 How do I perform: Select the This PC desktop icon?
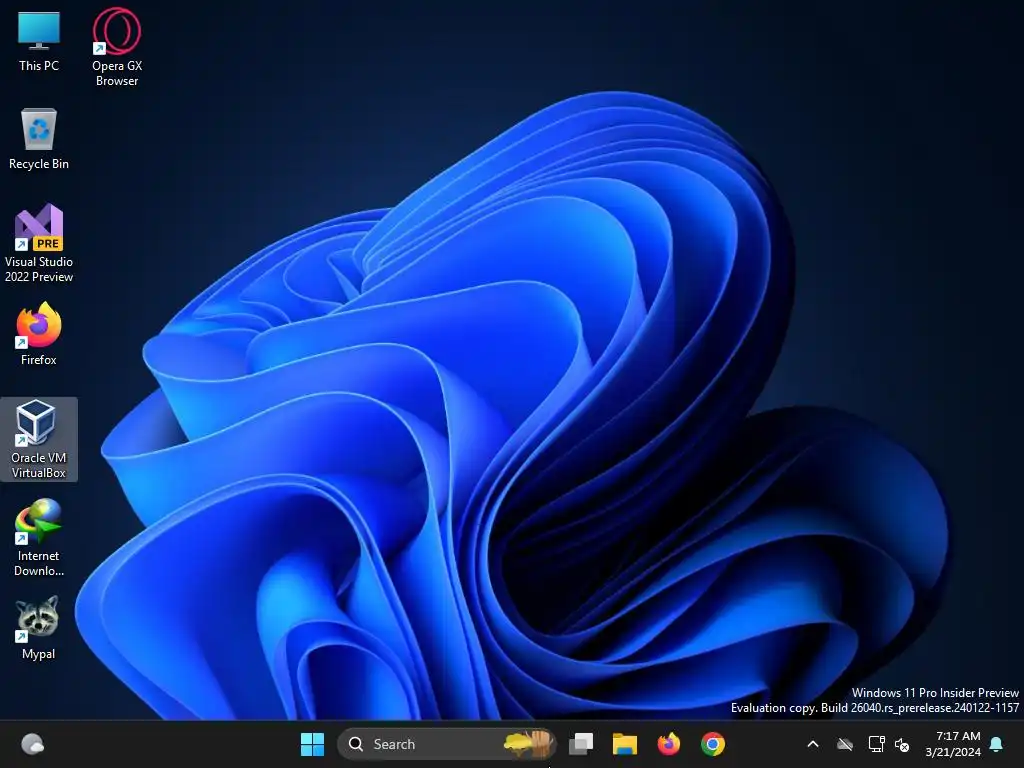(39, 41)
